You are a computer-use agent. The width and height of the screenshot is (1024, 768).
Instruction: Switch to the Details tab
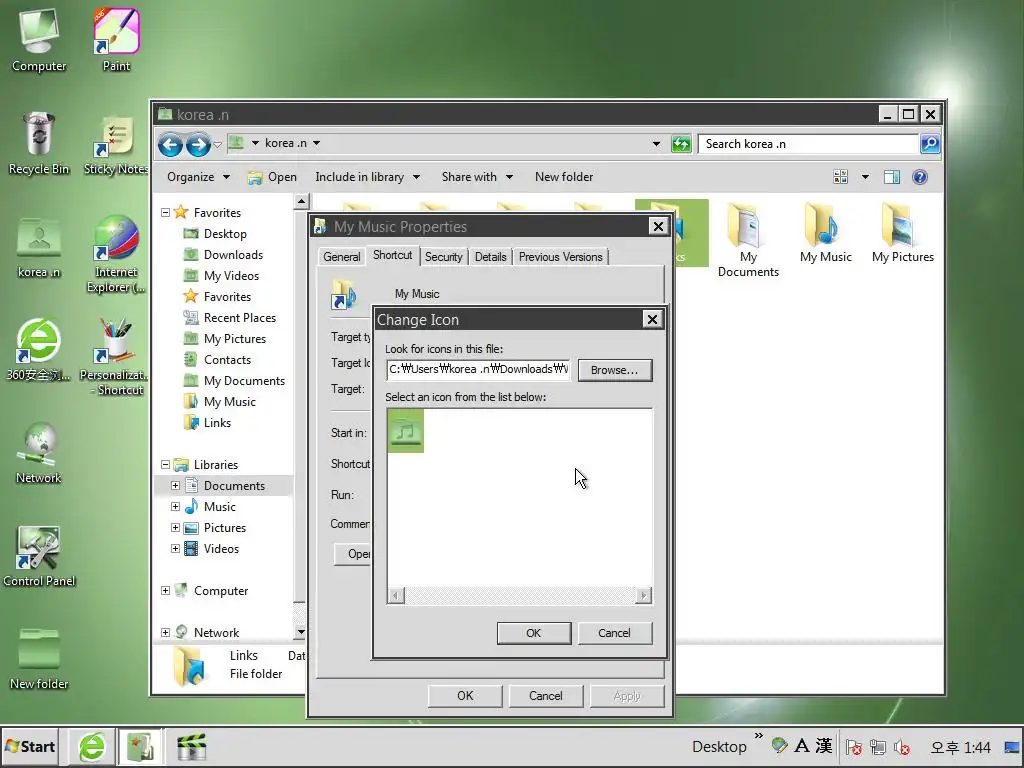click(490, 257)
